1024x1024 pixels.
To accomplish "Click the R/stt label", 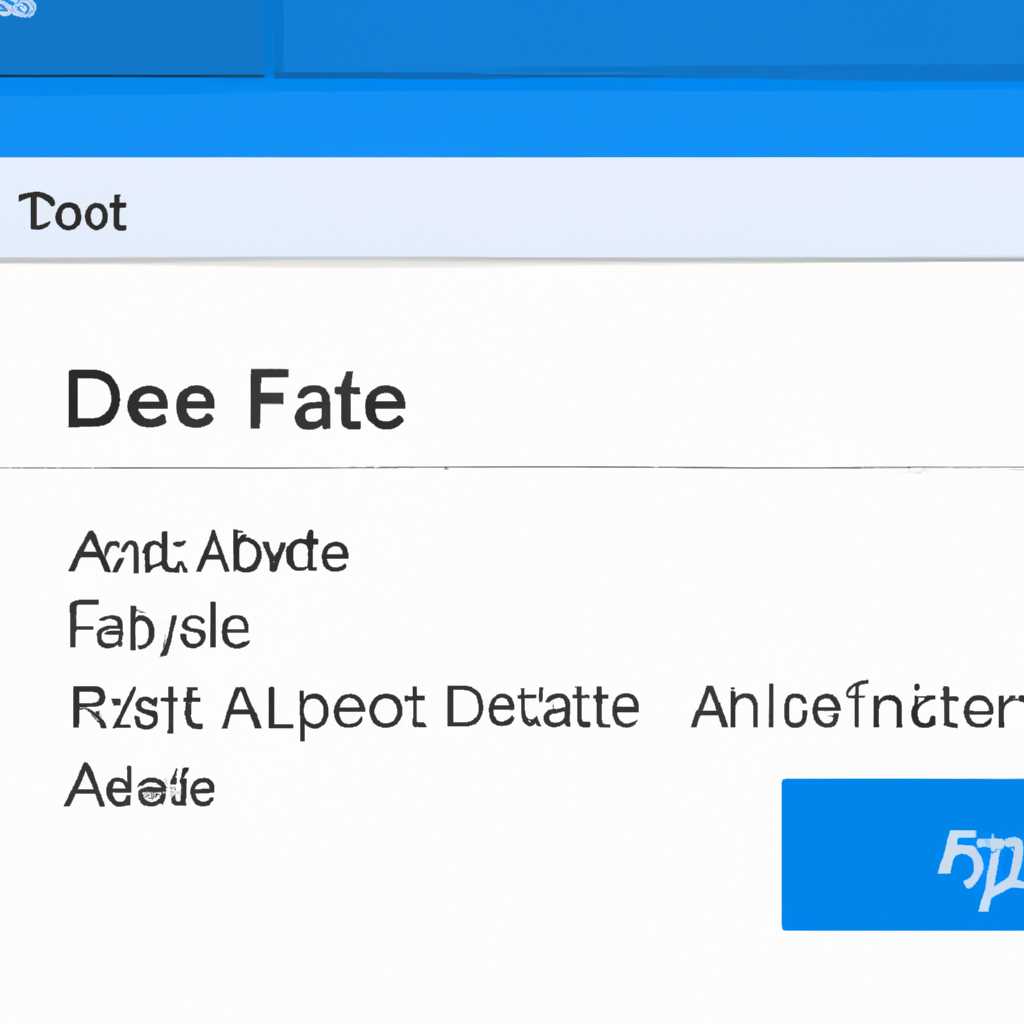I will pyautogui.click(x=136, y=708).
